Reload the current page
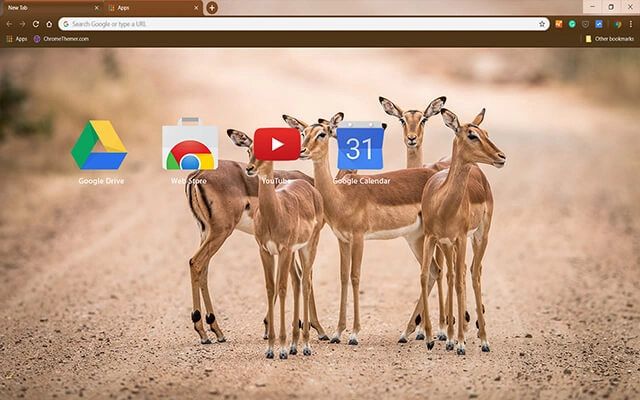Image resolution: width=640 pixels, height=400 pixels. tap(36, 24)
